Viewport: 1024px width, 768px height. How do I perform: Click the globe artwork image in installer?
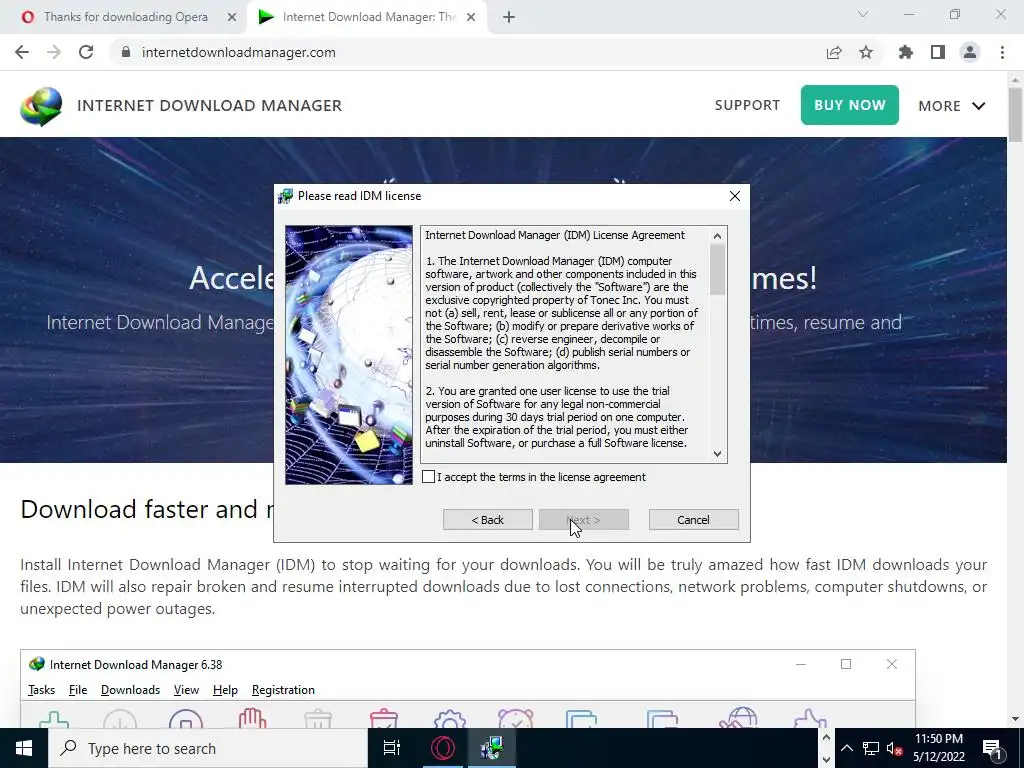click(349, 355)
